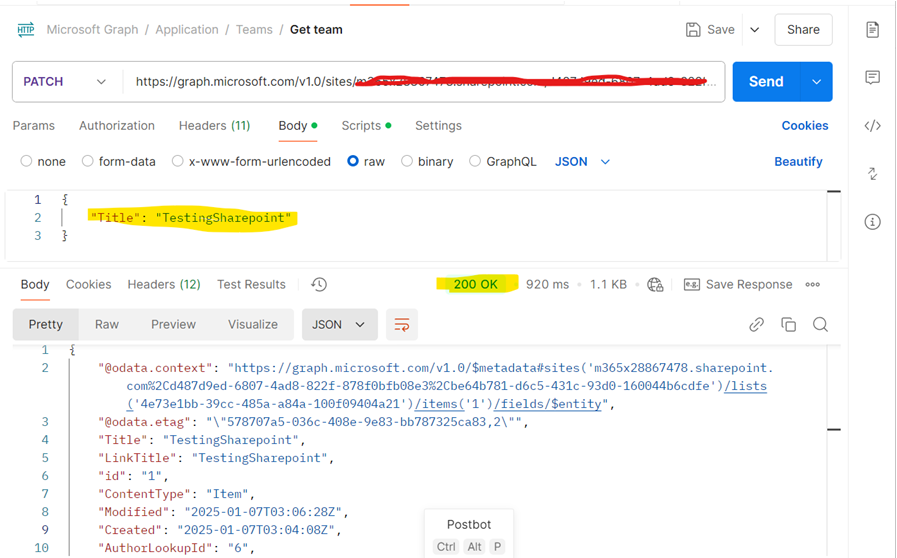Click the Title line in request body editor

191,217
